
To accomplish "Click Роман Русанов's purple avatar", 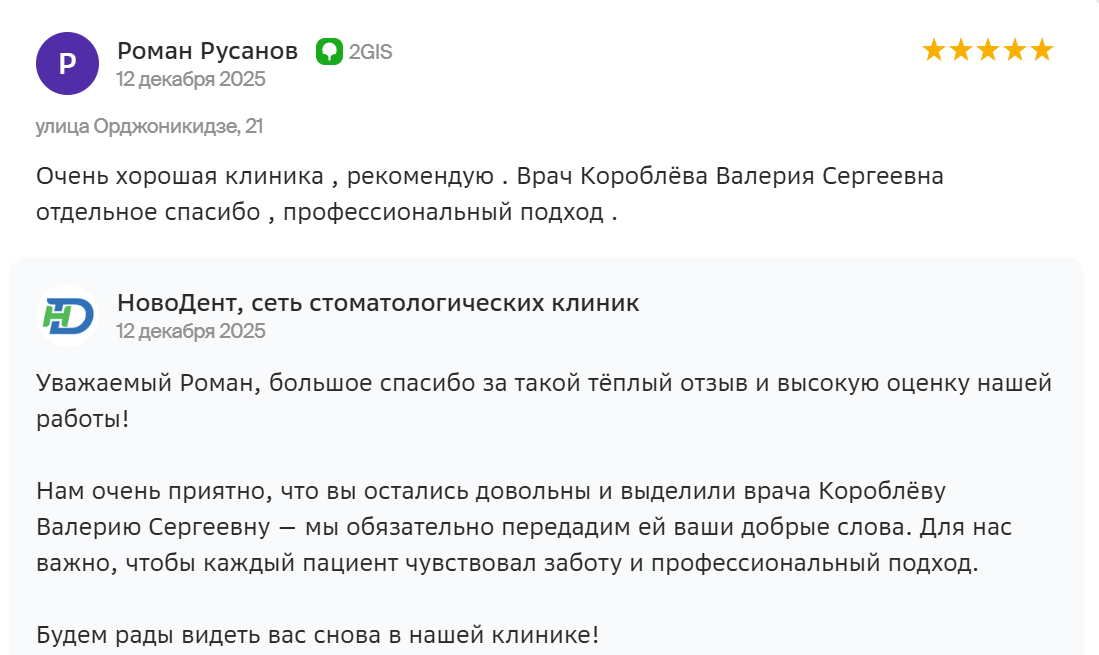I will pos(67,64).
